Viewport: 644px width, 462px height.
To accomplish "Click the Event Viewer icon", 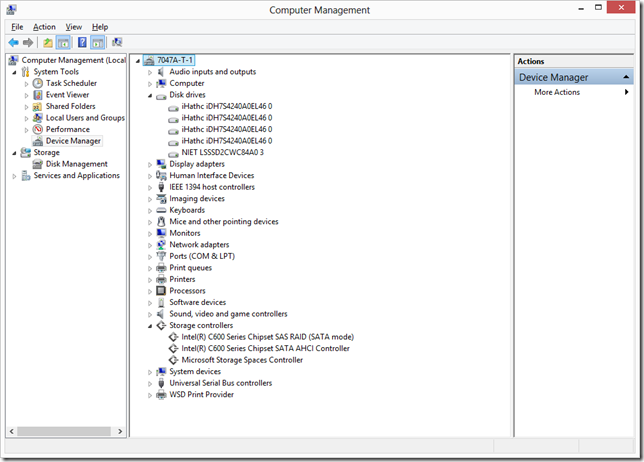I will click(x=38, y=95).
